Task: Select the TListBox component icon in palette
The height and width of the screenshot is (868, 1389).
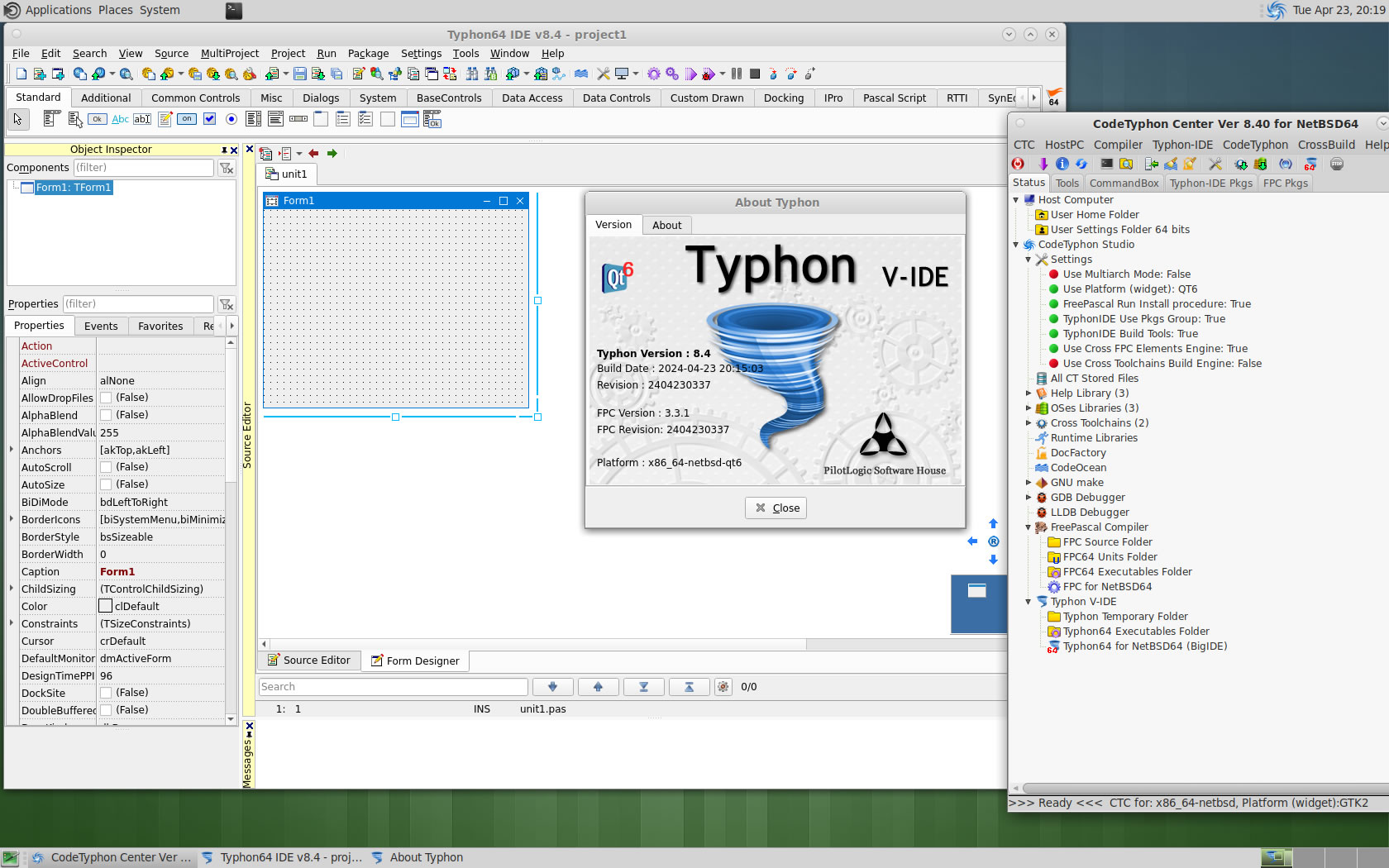Action: click(x=254, y=119)
